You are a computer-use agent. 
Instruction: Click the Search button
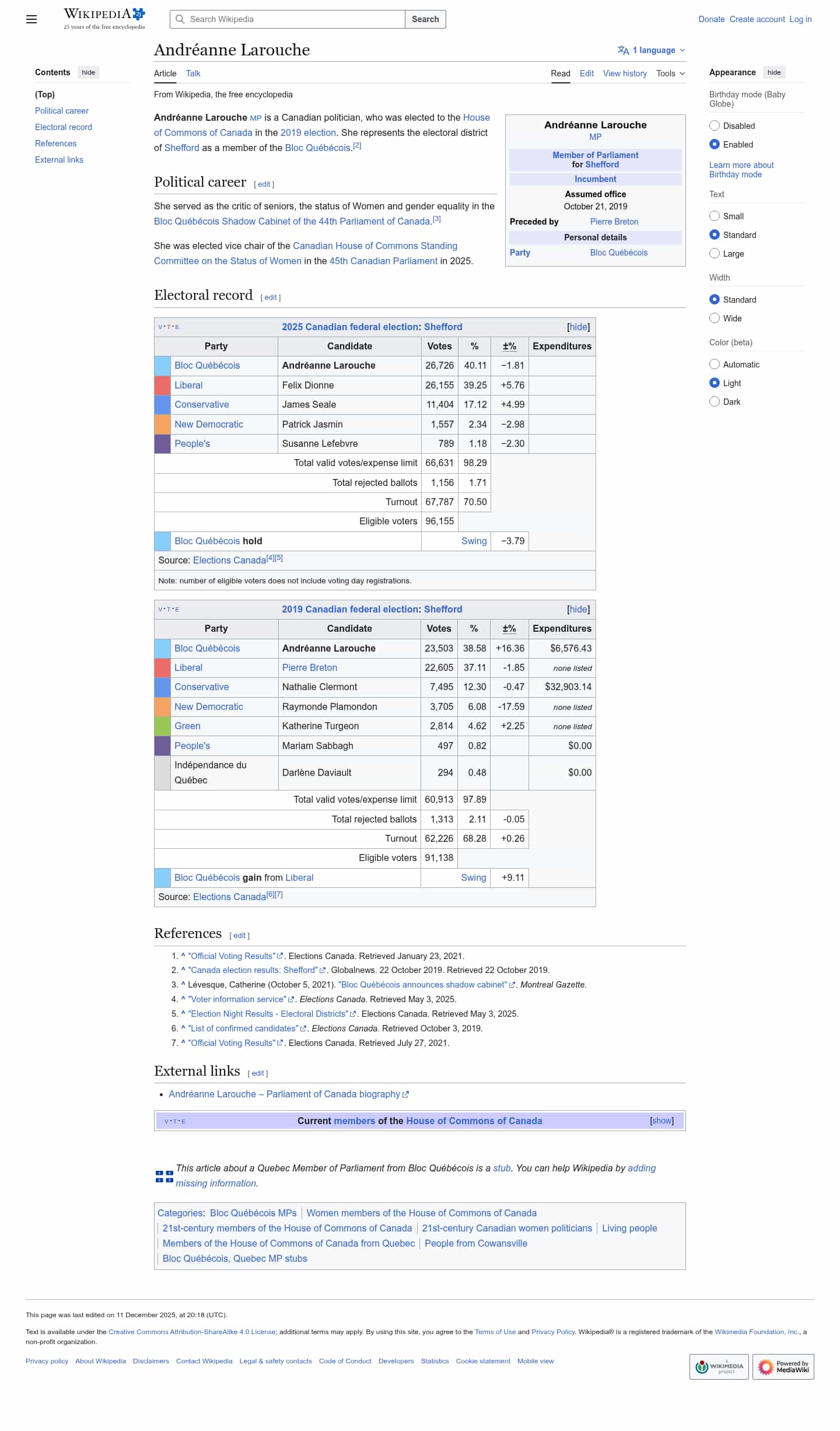click(x=425, y=19)
